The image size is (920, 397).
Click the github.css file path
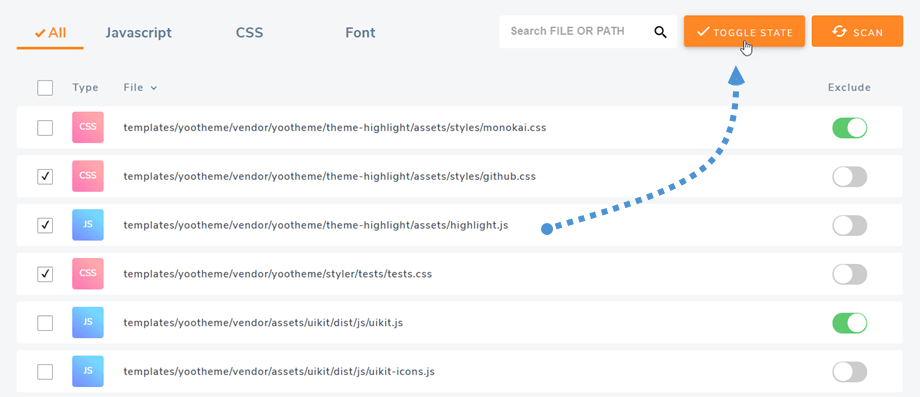point(329,177)
